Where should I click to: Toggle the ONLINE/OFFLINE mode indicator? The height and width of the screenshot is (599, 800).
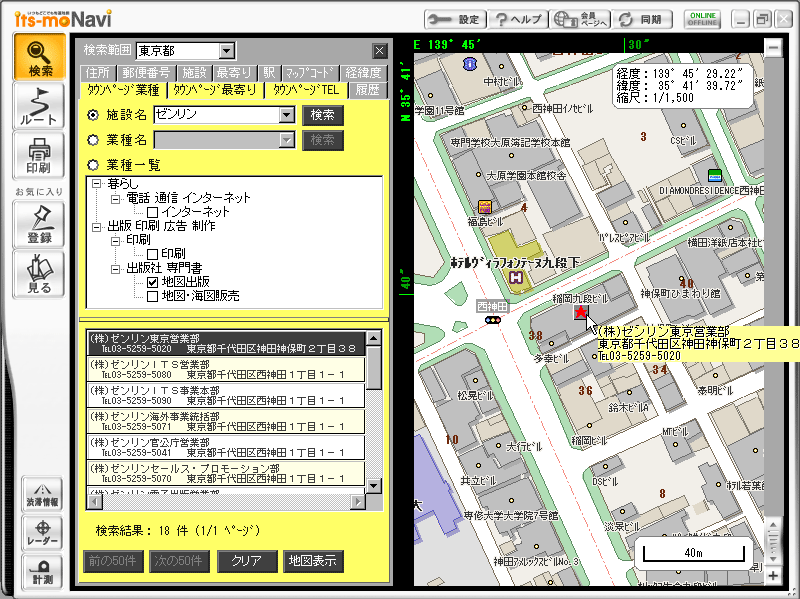pyautogui.click(x=703, y=19)
